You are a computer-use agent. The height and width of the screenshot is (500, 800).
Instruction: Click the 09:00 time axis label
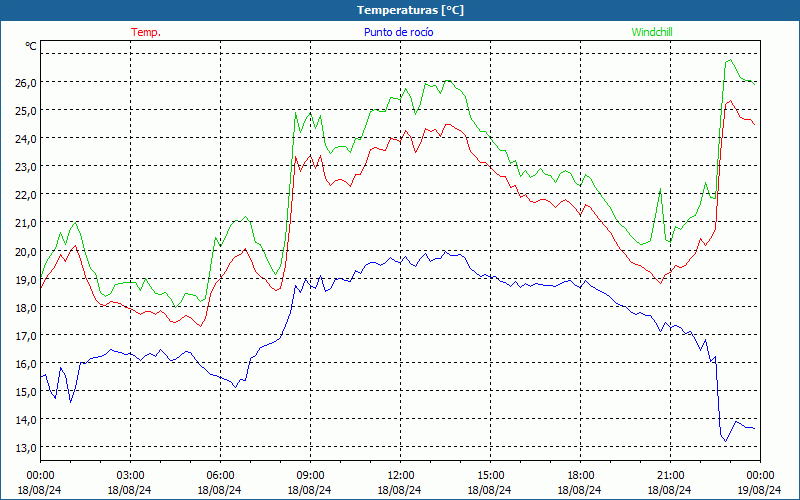tap(310, 476)
